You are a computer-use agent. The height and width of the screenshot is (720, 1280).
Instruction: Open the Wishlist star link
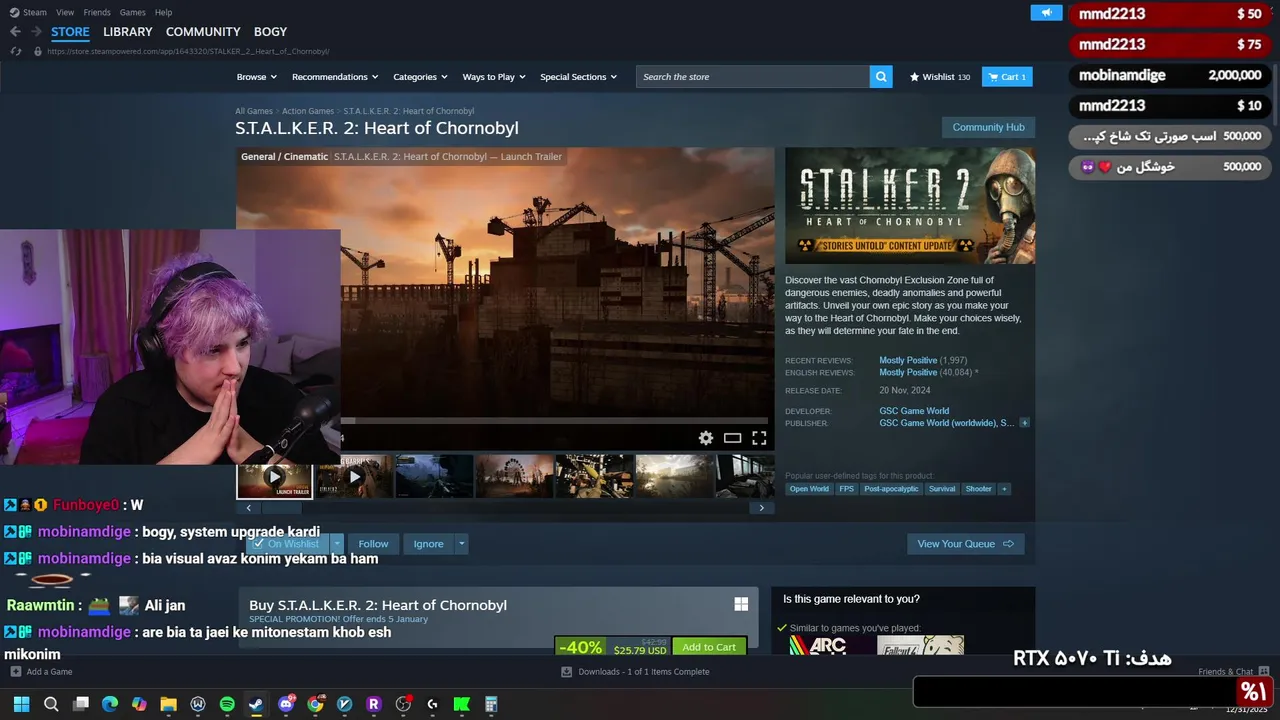tap(940, 77)
